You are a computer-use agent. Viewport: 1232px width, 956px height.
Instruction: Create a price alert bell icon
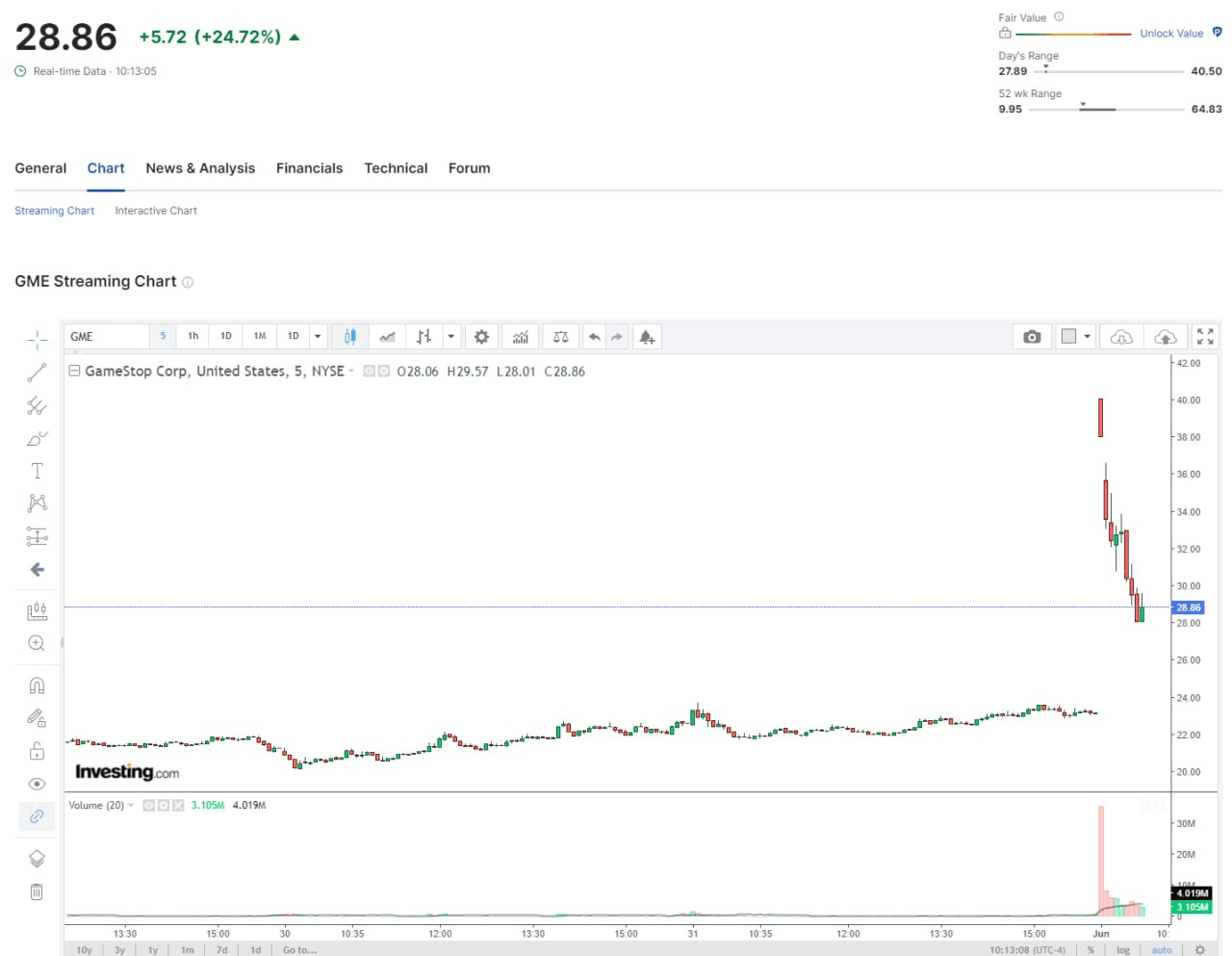[647, 337]
